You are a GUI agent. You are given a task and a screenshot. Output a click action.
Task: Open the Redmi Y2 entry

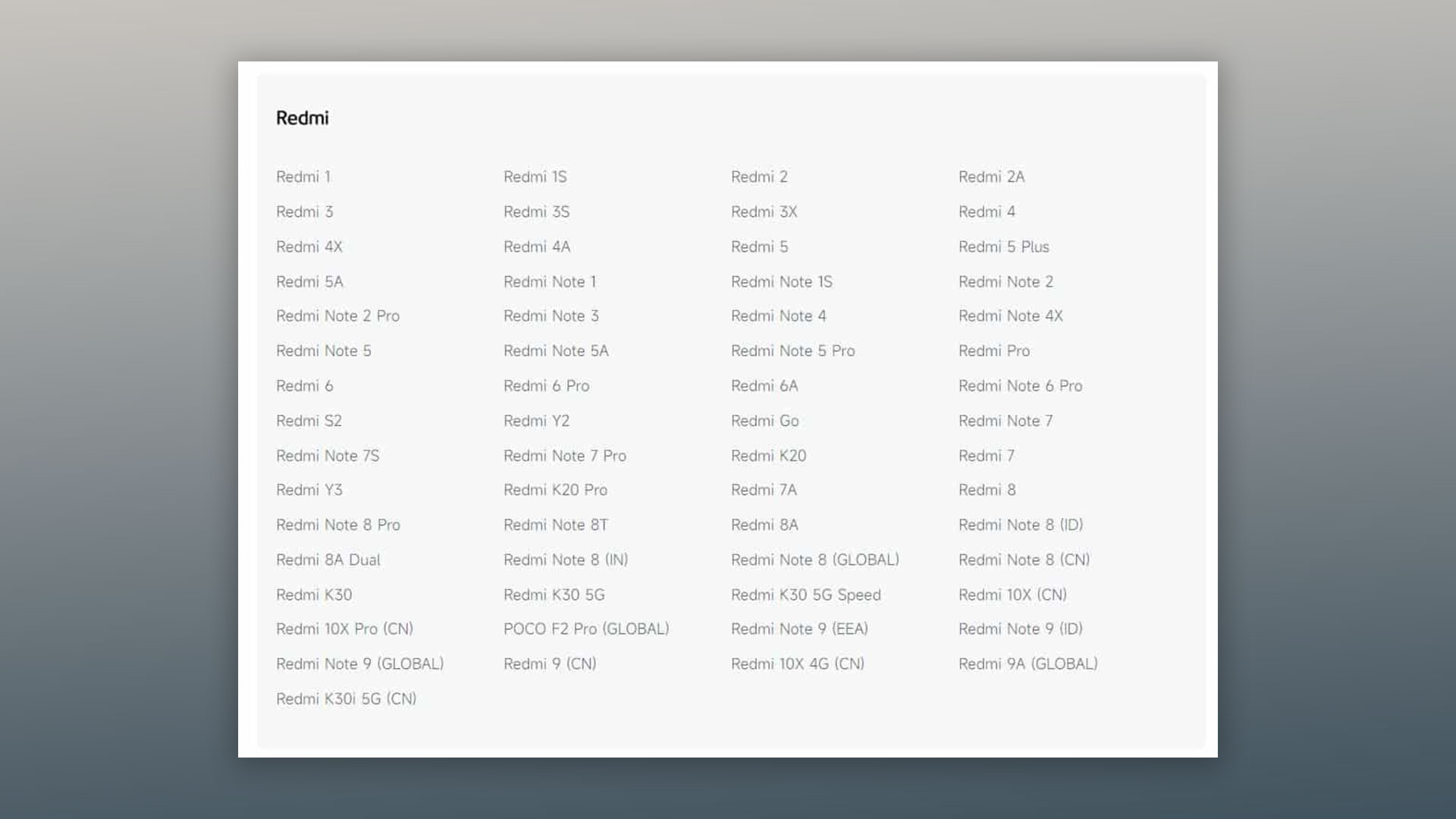click(536, 420)
